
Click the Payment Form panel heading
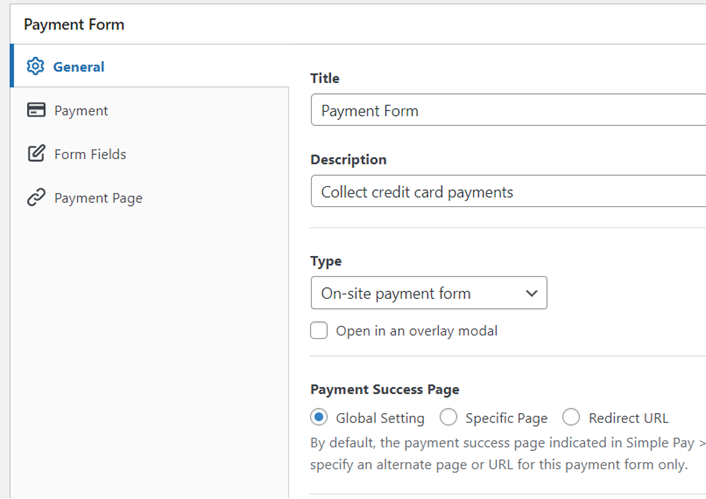(x=74, y=25)
